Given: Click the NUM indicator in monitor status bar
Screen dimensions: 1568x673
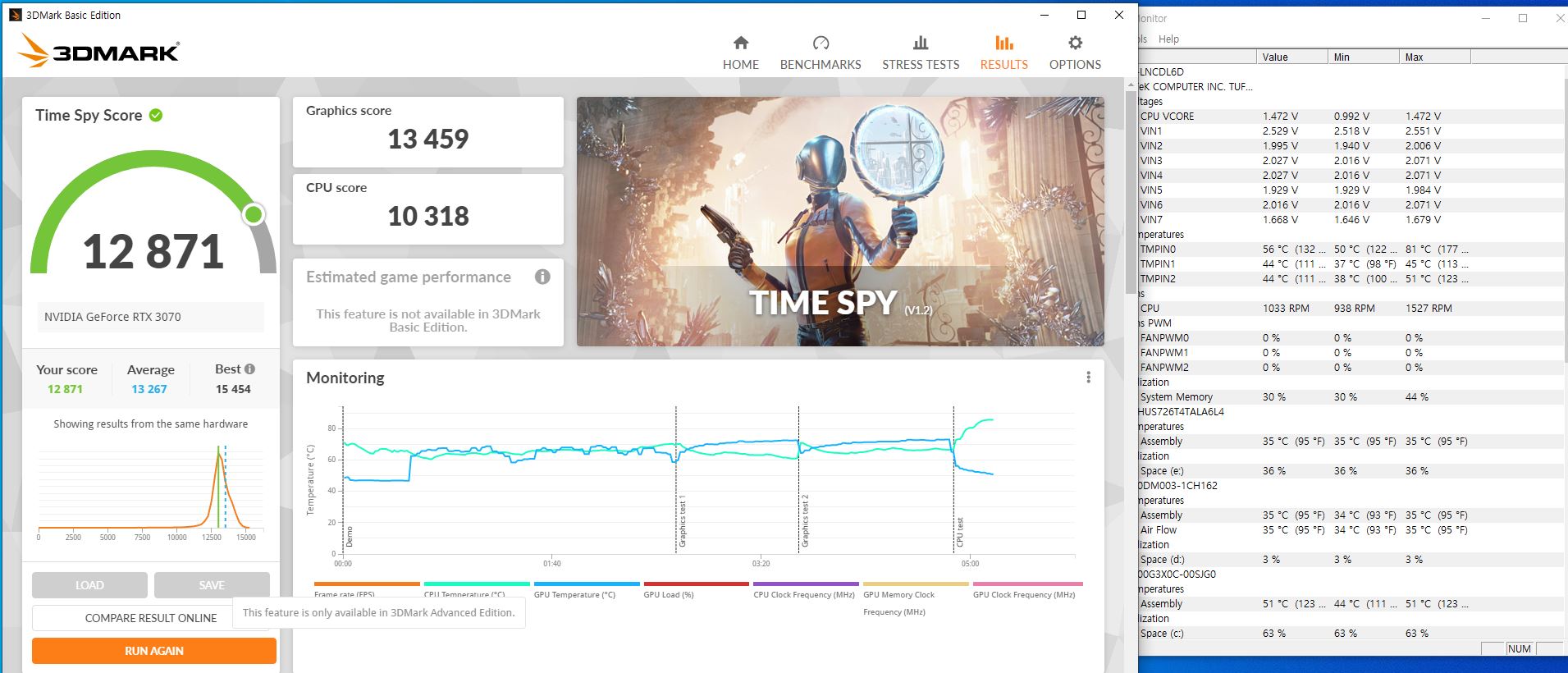Looking at the screenshot, I should coord(1520,648).
